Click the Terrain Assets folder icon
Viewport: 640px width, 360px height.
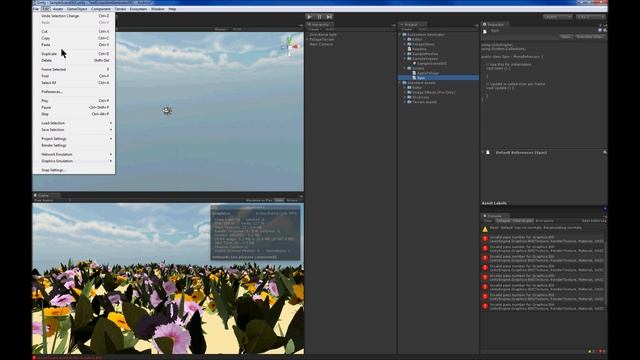[x=409, y=102]
